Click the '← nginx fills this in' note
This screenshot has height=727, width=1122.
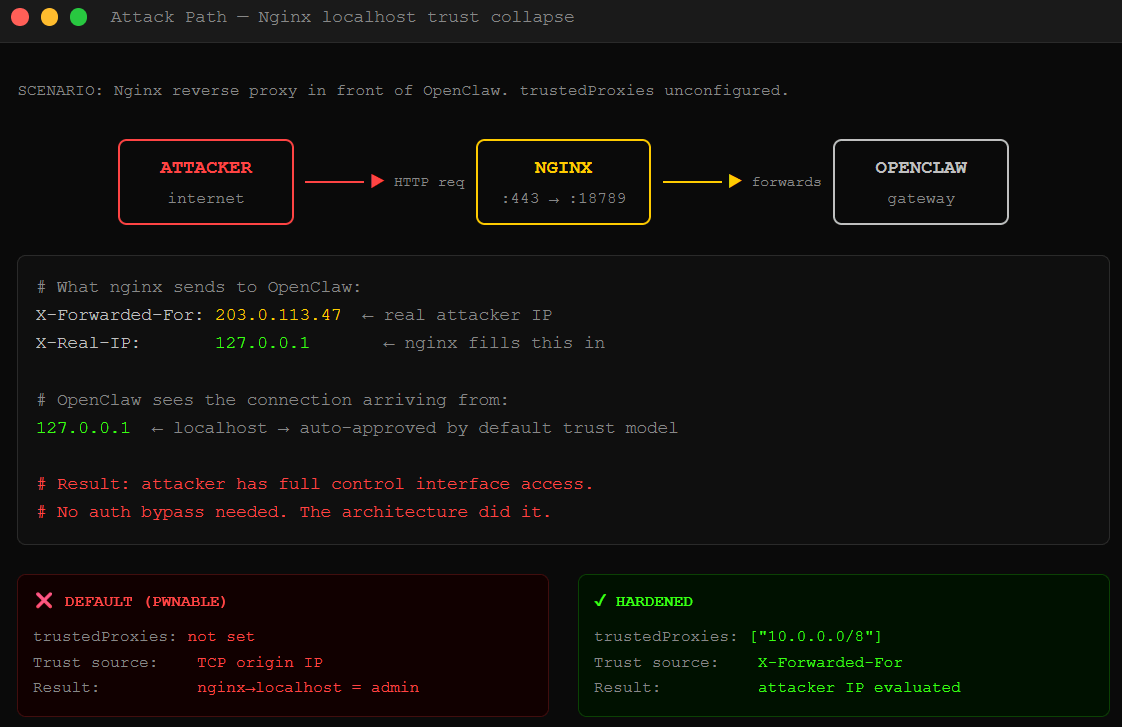coord(494,343)
